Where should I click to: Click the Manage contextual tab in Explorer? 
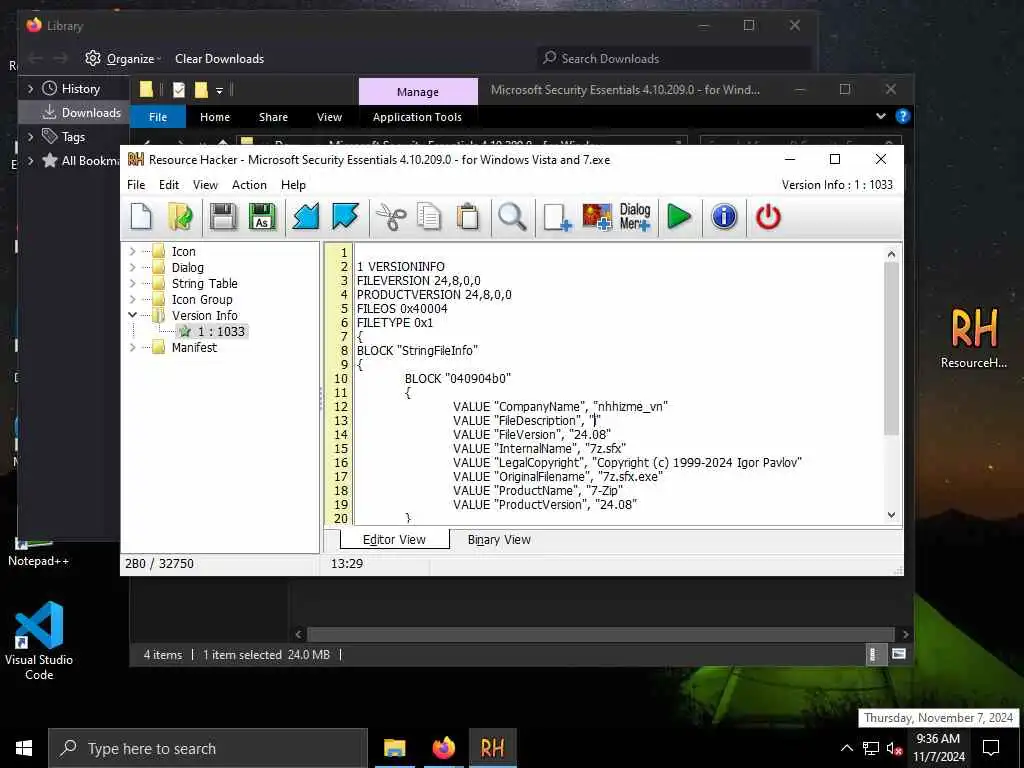[418, 92]
